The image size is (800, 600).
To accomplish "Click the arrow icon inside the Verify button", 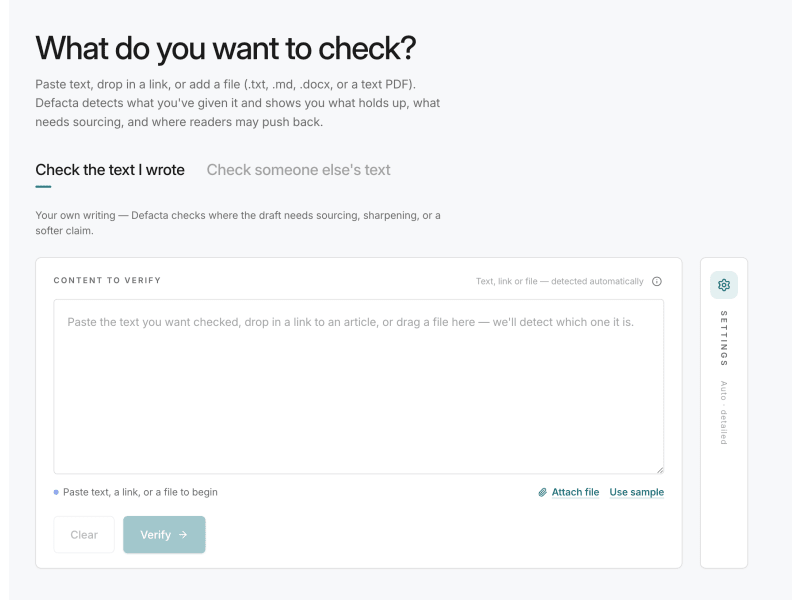I will 183,535.
